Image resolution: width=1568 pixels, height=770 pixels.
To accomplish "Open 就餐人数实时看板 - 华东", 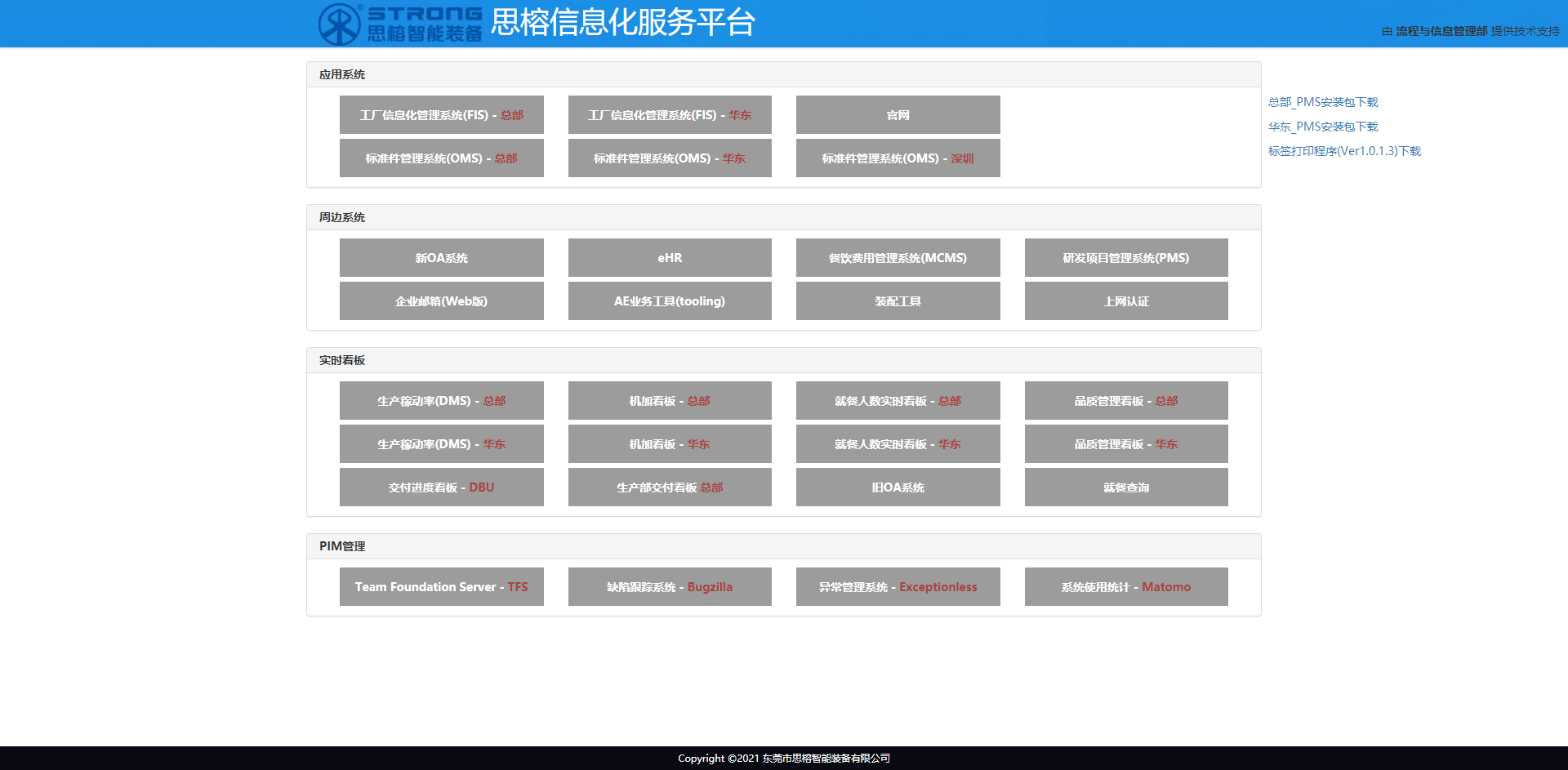I will pos(898,444).
